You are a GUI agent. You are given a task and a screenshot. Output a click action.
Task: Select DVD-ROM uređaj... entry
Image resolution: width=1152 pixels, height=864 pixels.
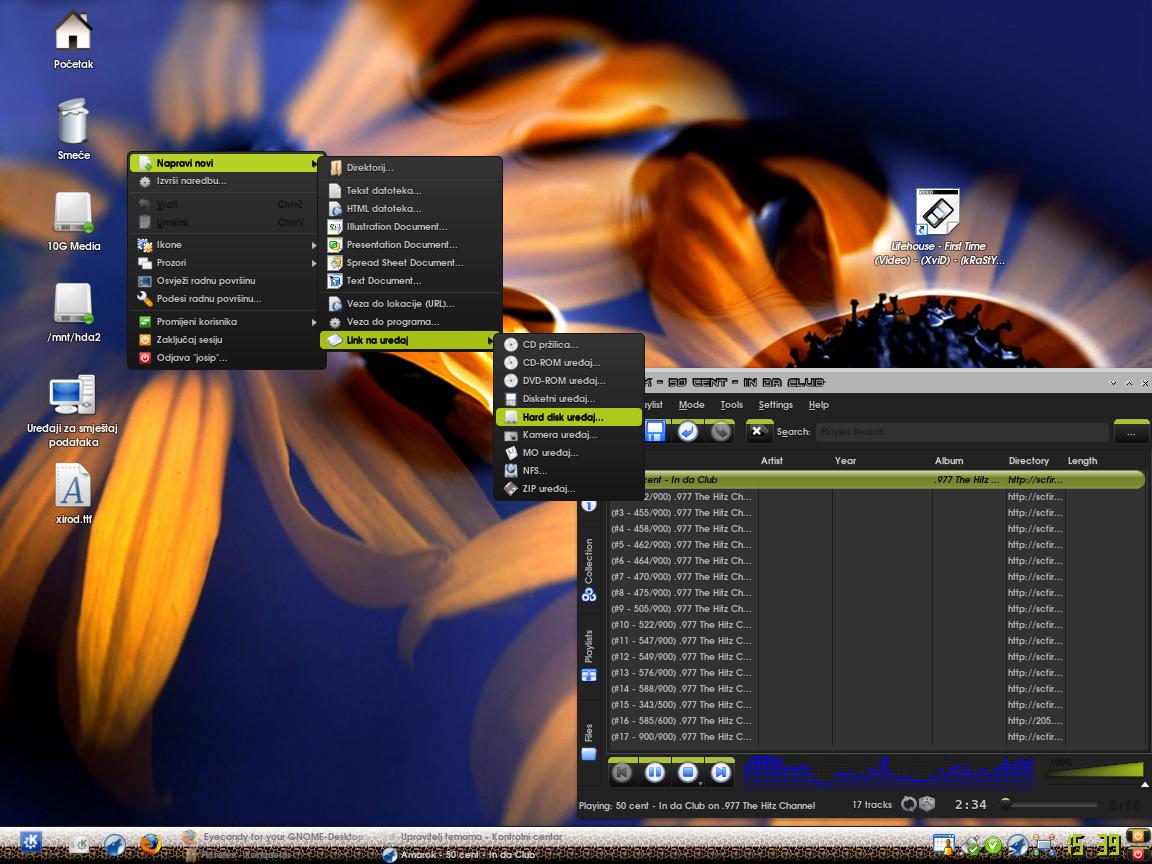pos(569,381)
